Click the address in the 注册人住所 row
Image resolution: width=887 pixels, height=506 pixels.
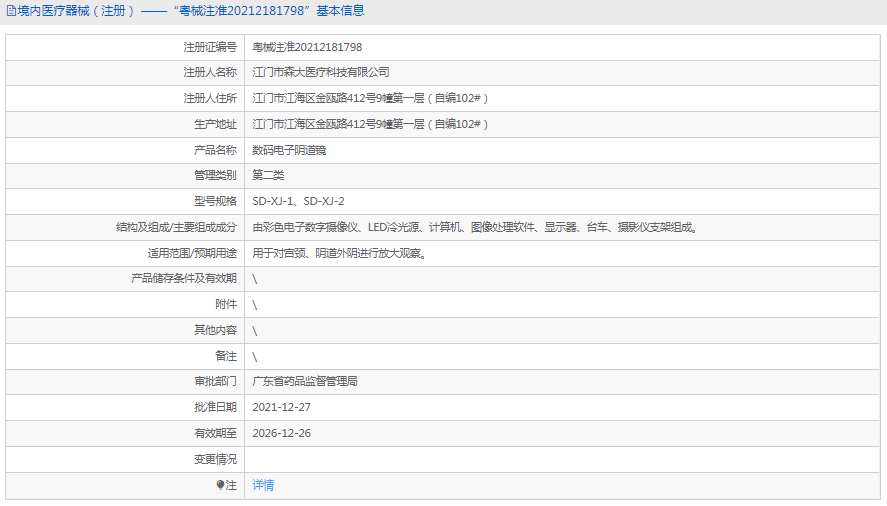tap(369, 98)
